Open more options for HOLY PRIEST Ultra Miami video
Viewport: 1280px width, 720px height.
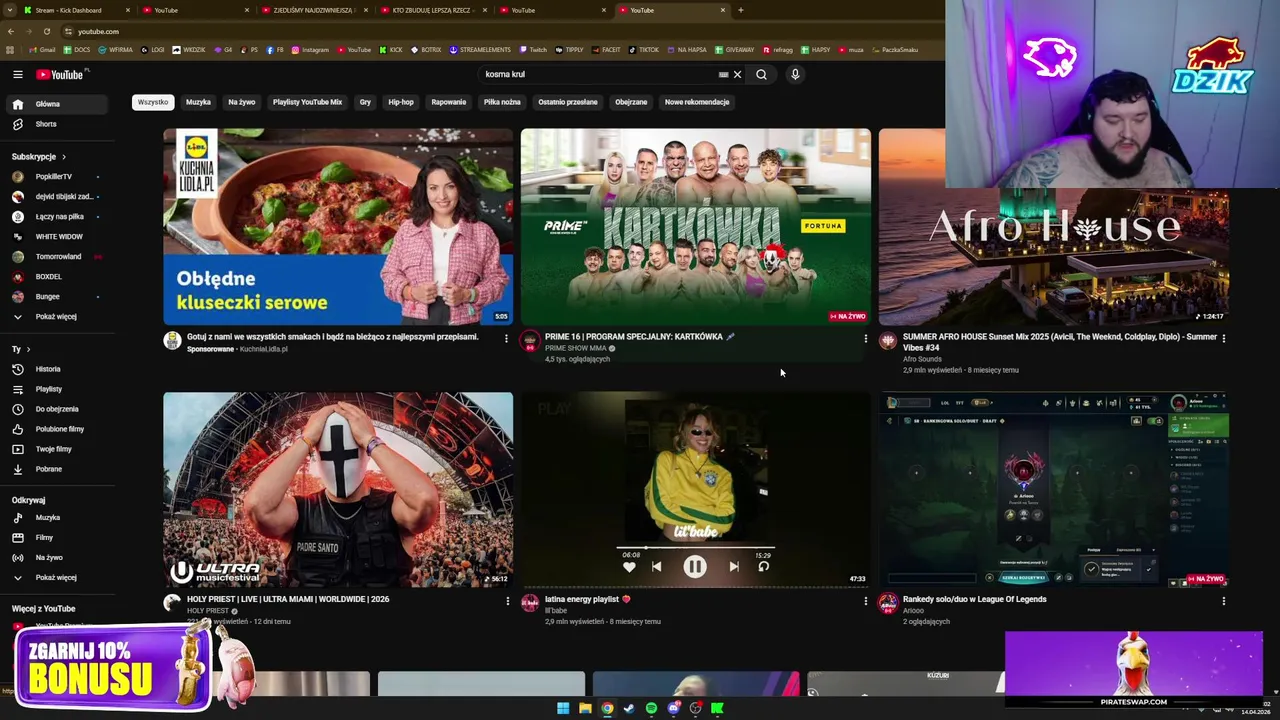point(507,601)
